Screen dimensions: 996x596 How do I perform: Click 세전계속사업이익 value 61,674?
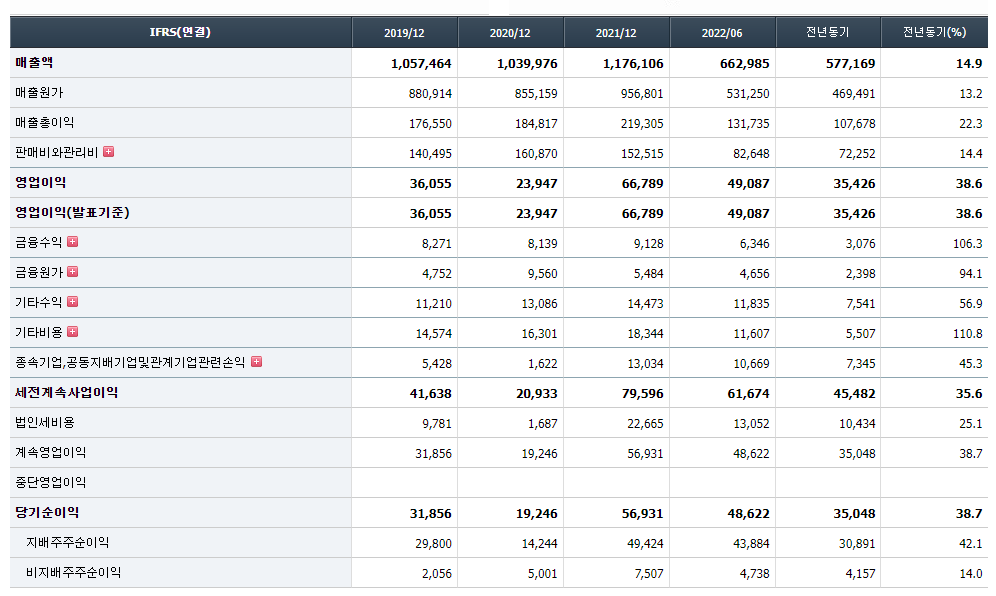pos(748,394)
